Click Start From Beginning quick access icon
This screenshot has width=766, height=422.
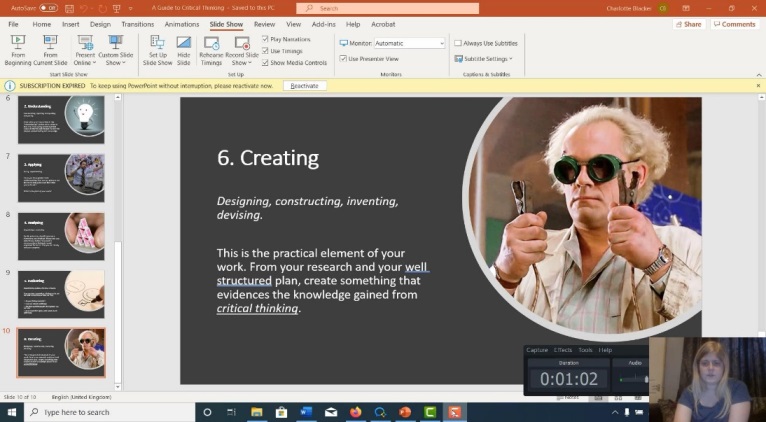[x=116, y=8]
